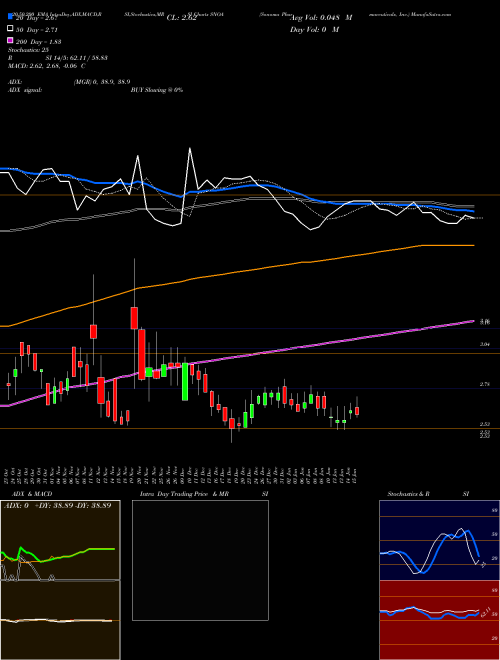Click the 'Day Vol: 0 M' text
500x660 pixels.
pyautogui.click(x=314, y=29)
